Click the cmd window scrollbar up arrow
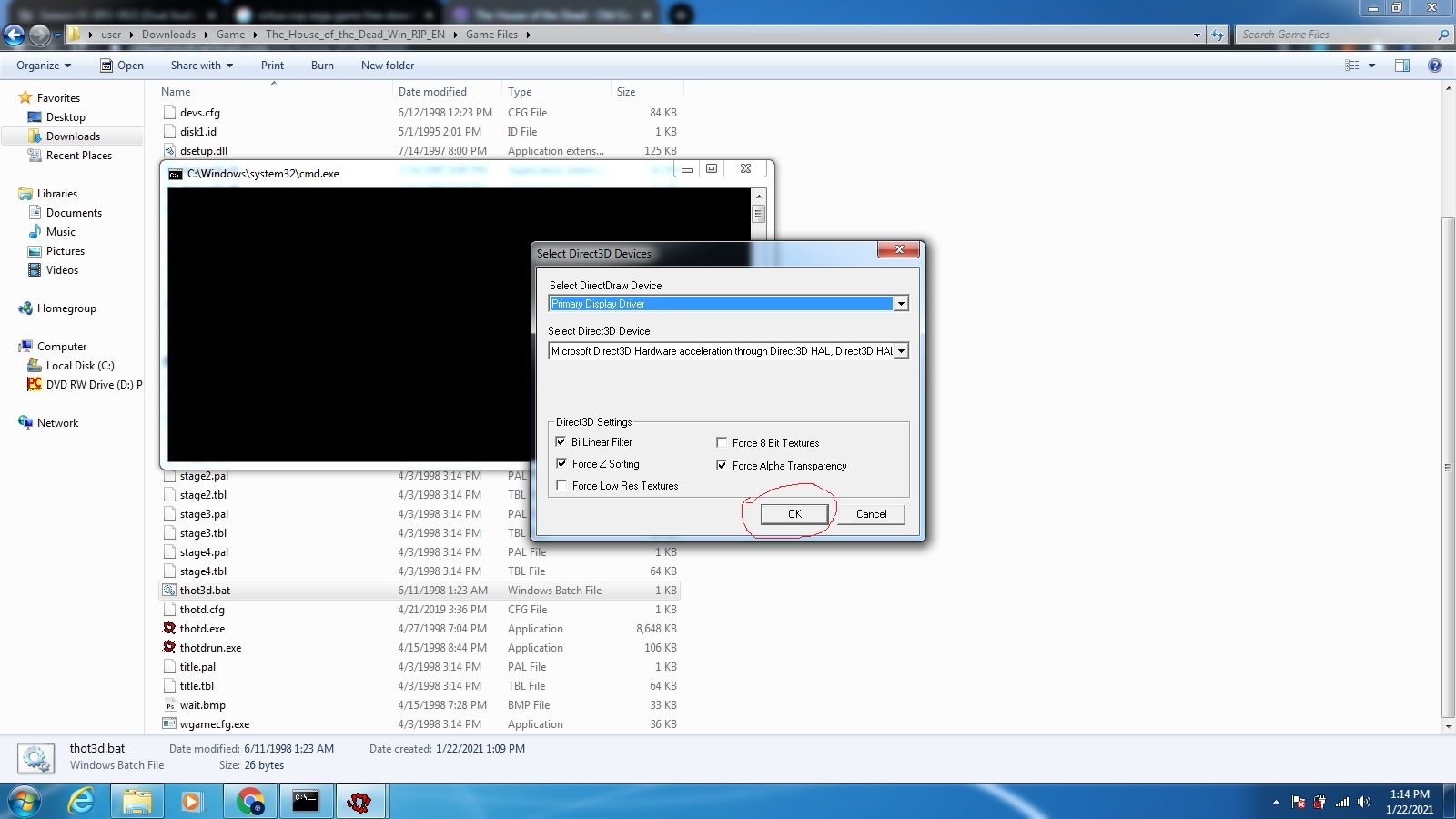The height and width of the screenshot is (819, 1456). click(x=758, y=196)
